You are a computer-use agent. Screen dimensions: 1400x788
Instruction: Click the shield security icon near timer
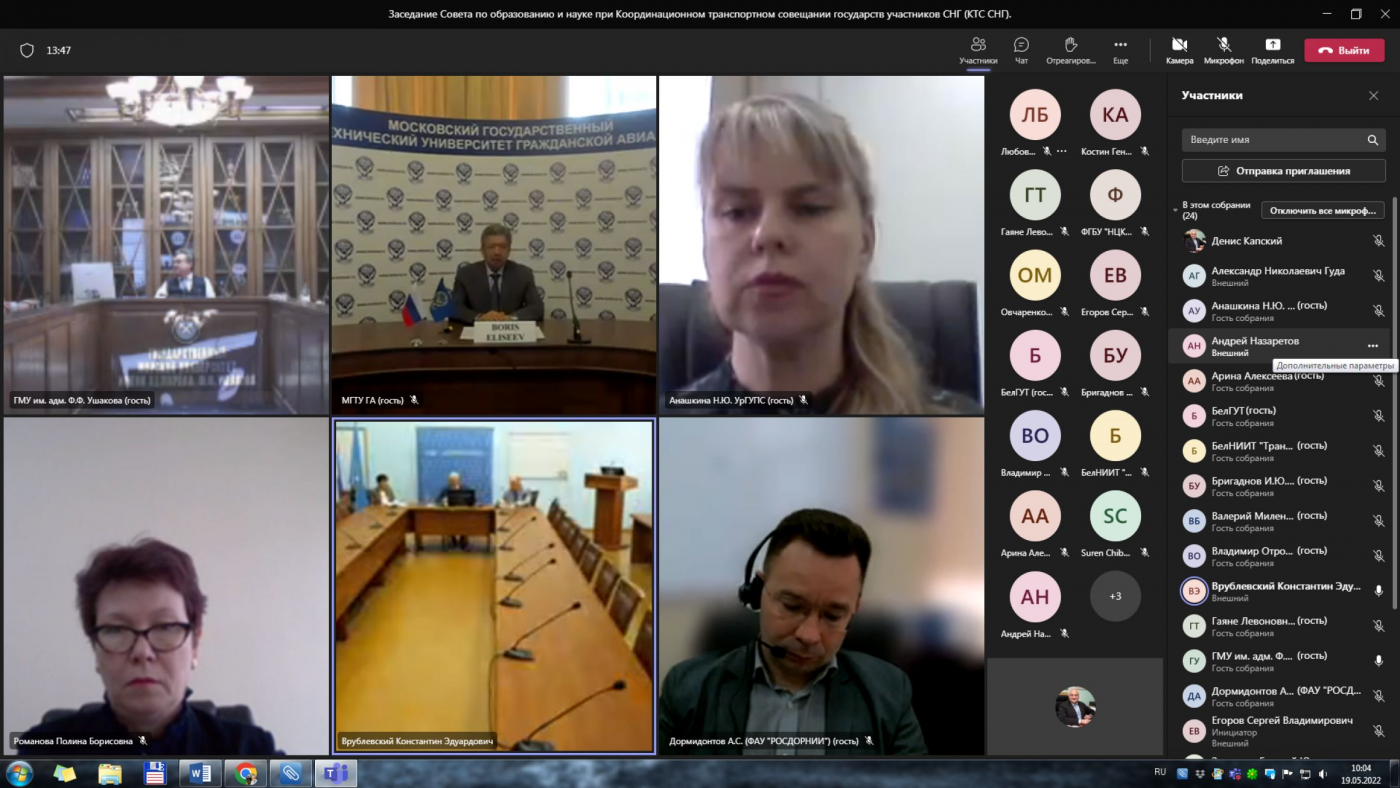(x=27, y=50)
